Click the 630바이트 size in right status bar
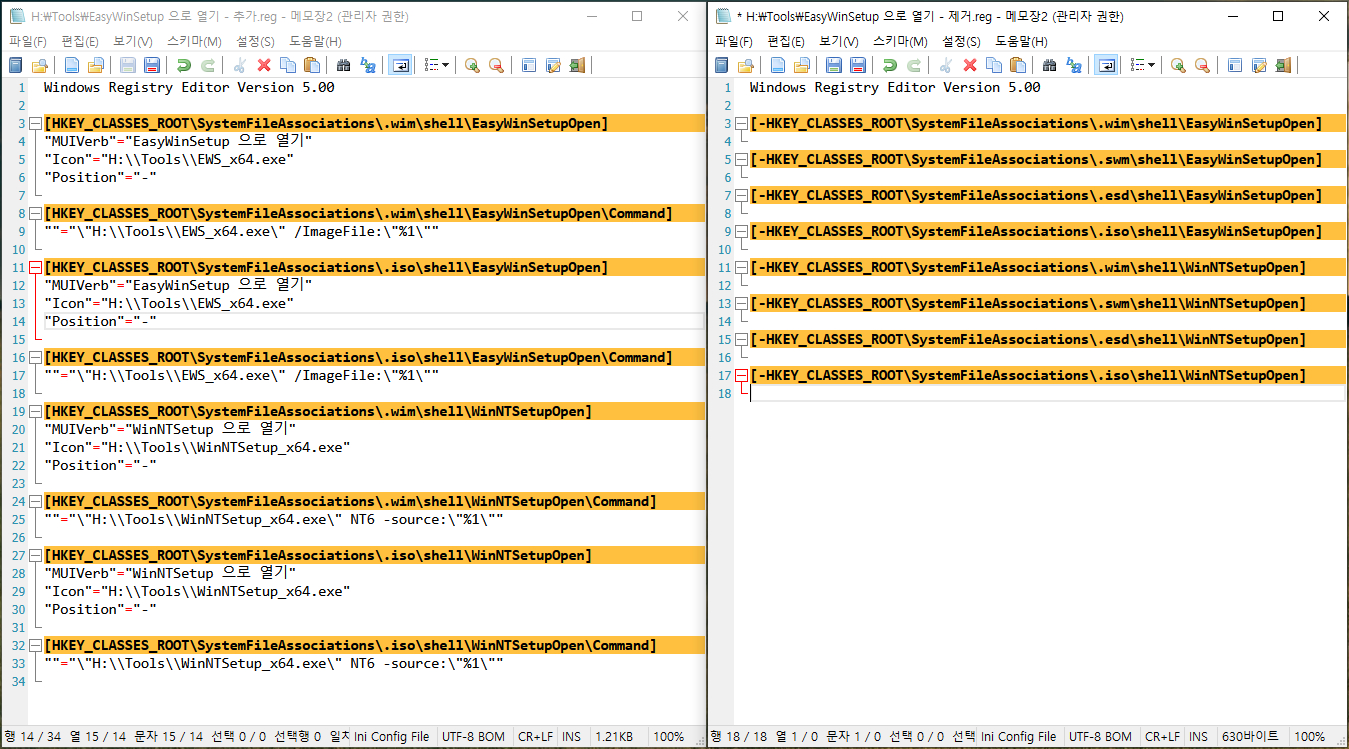Image resolution: width=1349 pixels, height=749 pixels. (1250, 737)
